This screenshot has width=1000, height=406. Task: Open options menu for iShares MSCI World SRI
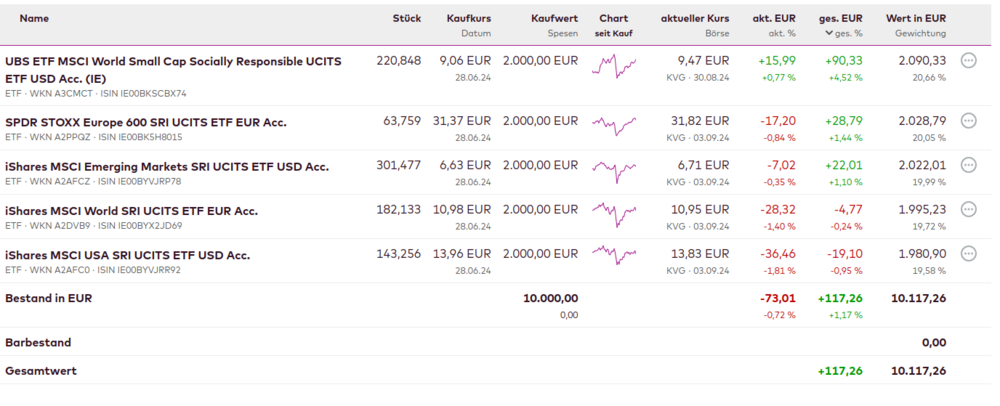(968, 209)
